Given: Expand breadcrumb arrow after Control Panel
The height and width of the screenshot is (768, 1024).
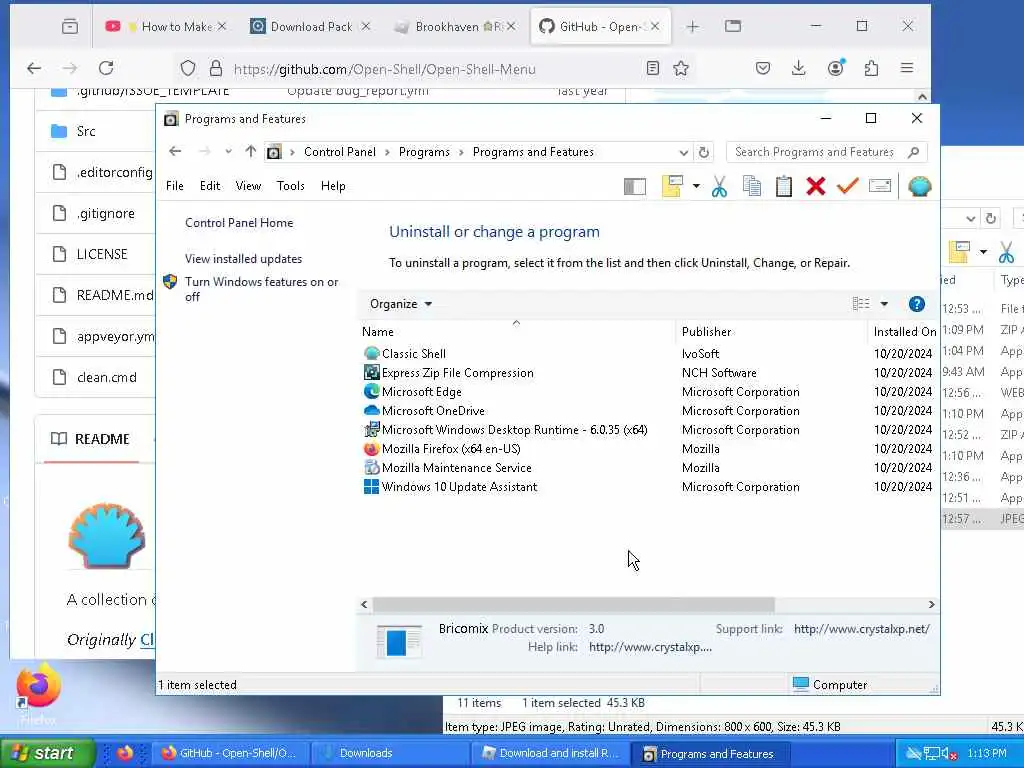Looking at the screenshot, I should (x=387, y=152).
